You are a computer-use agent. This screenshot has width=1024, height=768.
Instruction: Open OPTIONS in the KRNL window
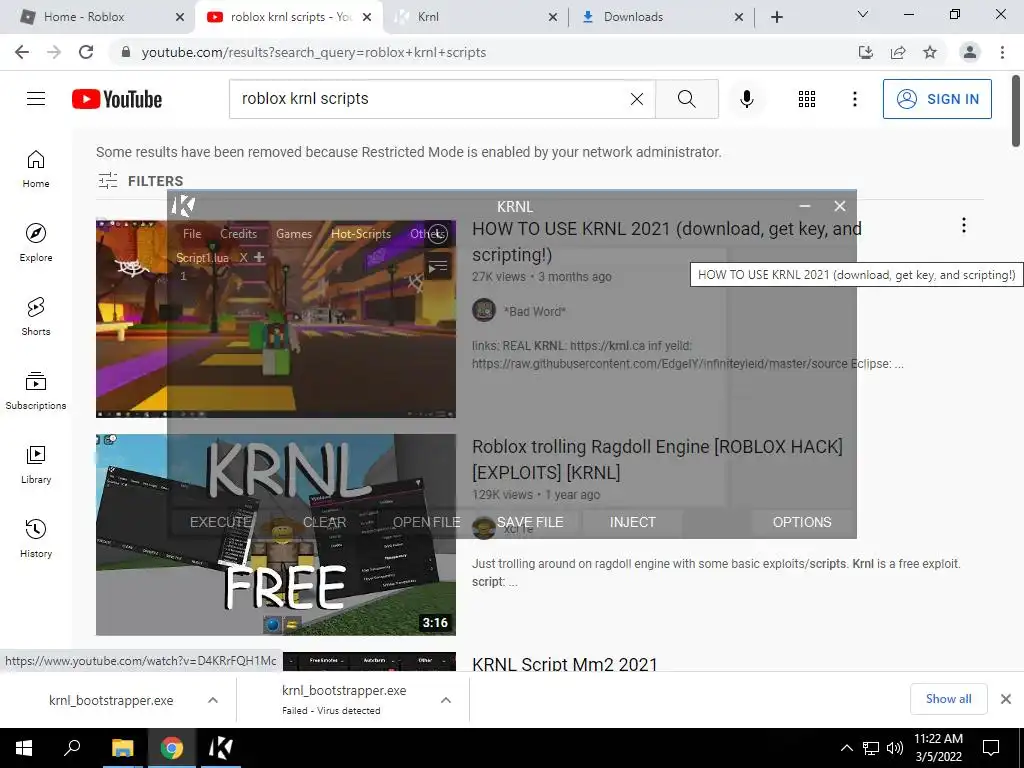pos(802,522)
